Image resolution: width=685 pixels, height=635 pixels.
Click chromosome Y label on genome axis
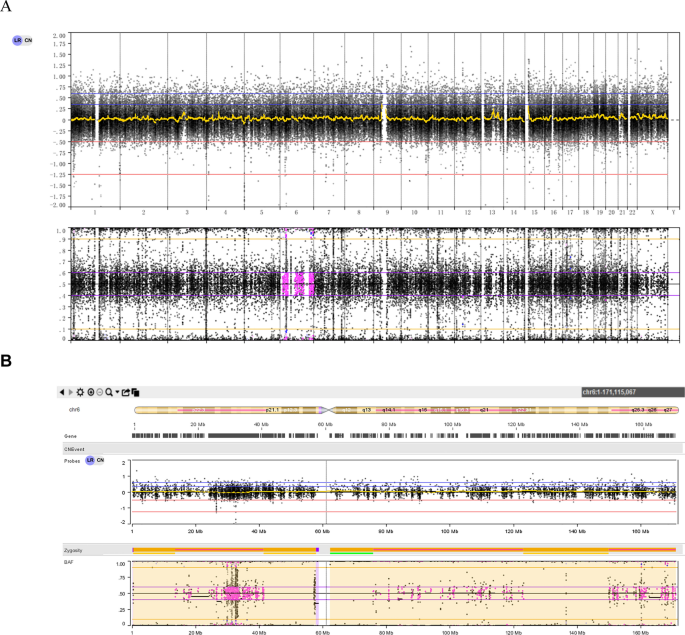673,212
